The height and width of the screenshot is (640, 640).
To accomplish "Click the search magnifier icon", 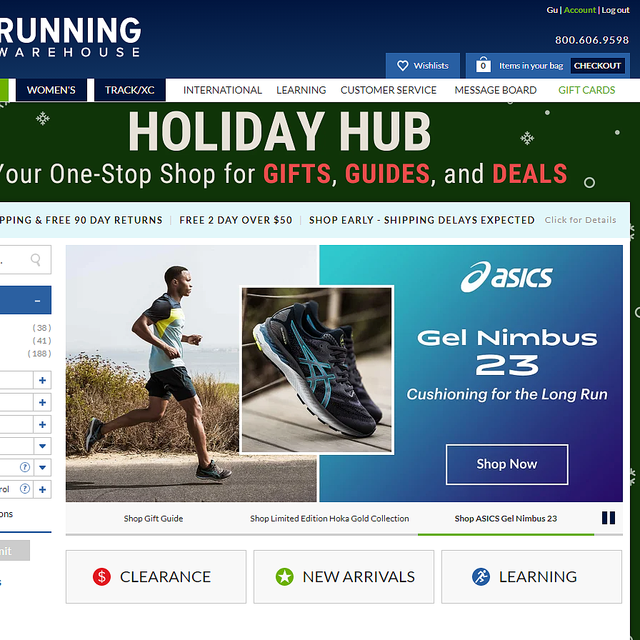I will pyautogui.click(x=36, y=260).
